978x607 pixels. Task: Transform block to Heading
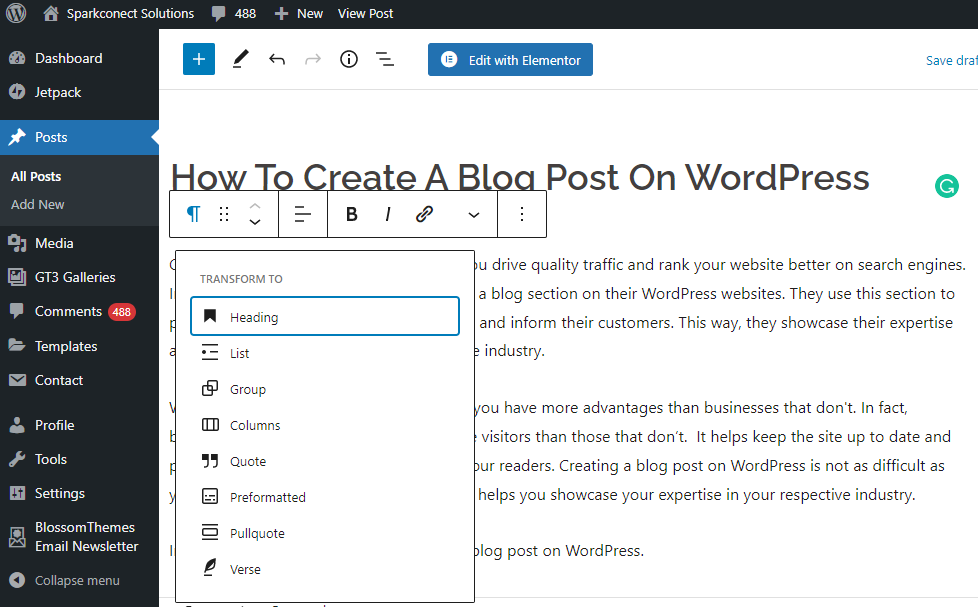(325, 316)
